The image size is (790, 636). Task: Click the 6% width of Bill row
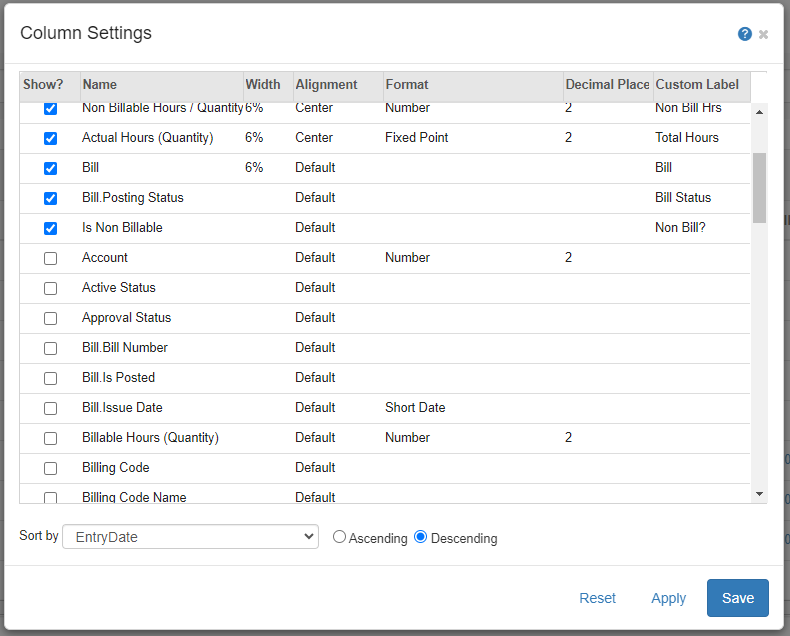254,168
